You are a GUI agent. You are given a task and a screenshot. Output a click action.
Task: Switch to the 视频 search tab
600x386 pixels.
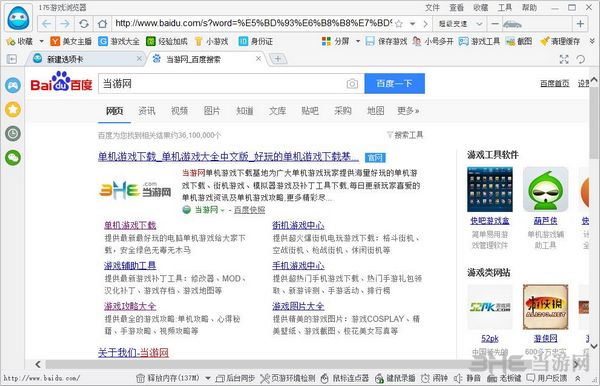tap(179, 111)
